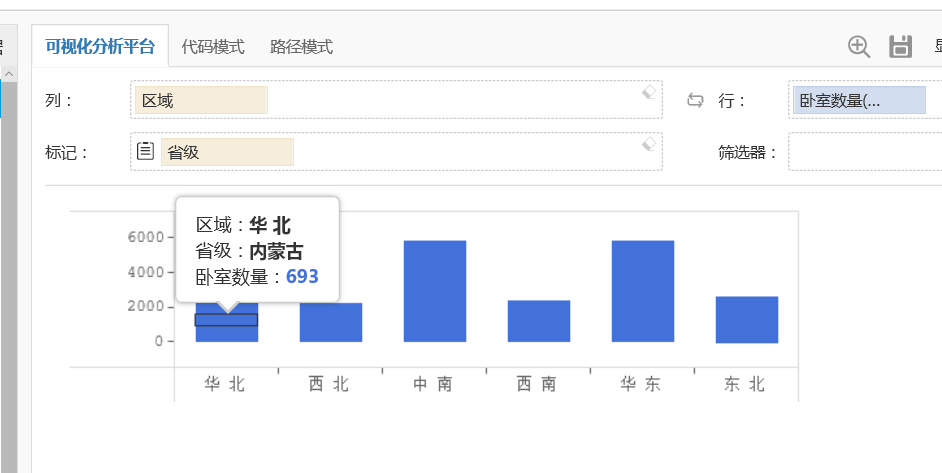Click the scroll-up arrow on left panel
Image resolution: width=942 pixels, height=473 pixels.
point(7,75)
